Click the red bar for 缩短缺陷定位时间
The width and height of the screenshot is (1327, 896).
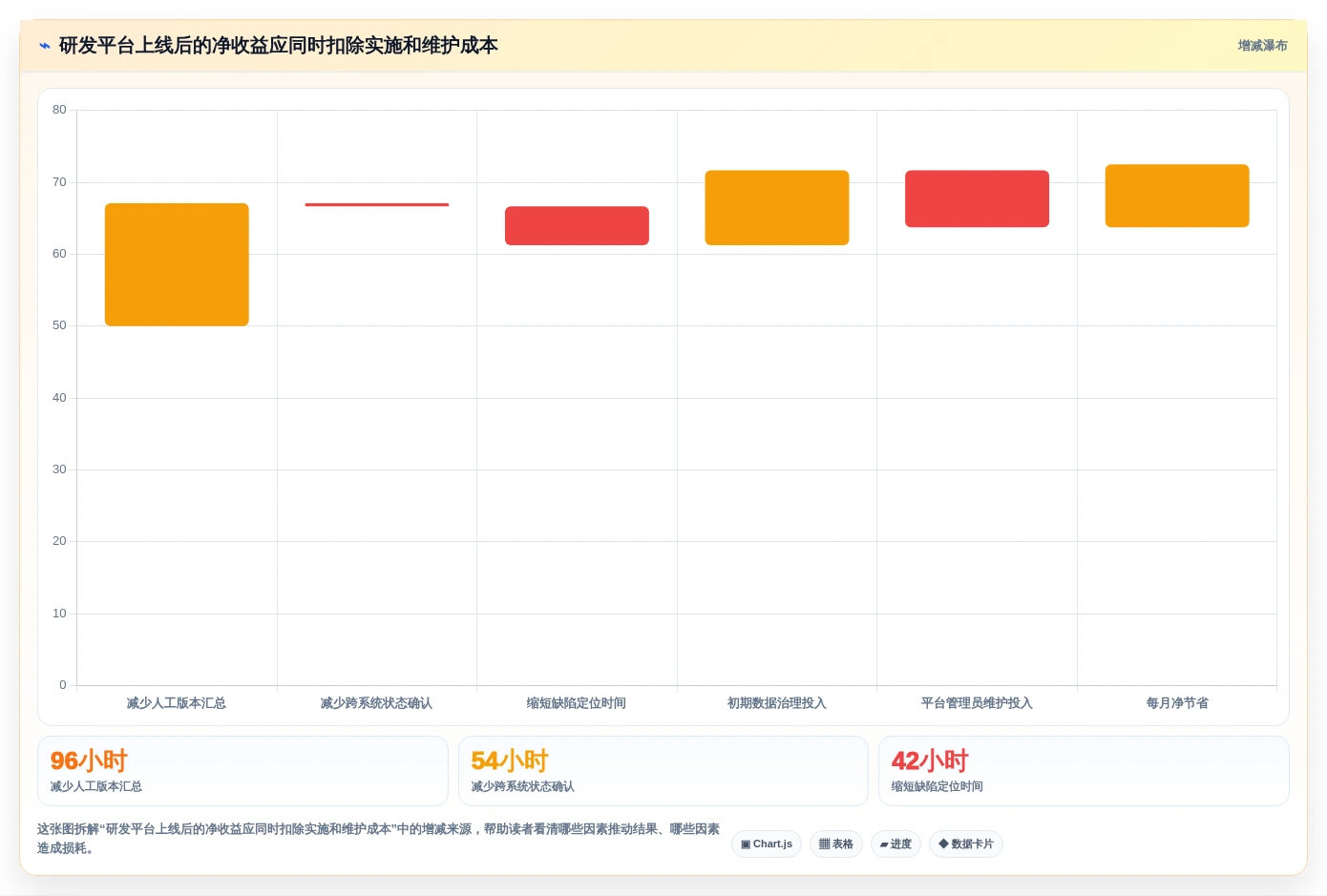(x=577, y=226)
